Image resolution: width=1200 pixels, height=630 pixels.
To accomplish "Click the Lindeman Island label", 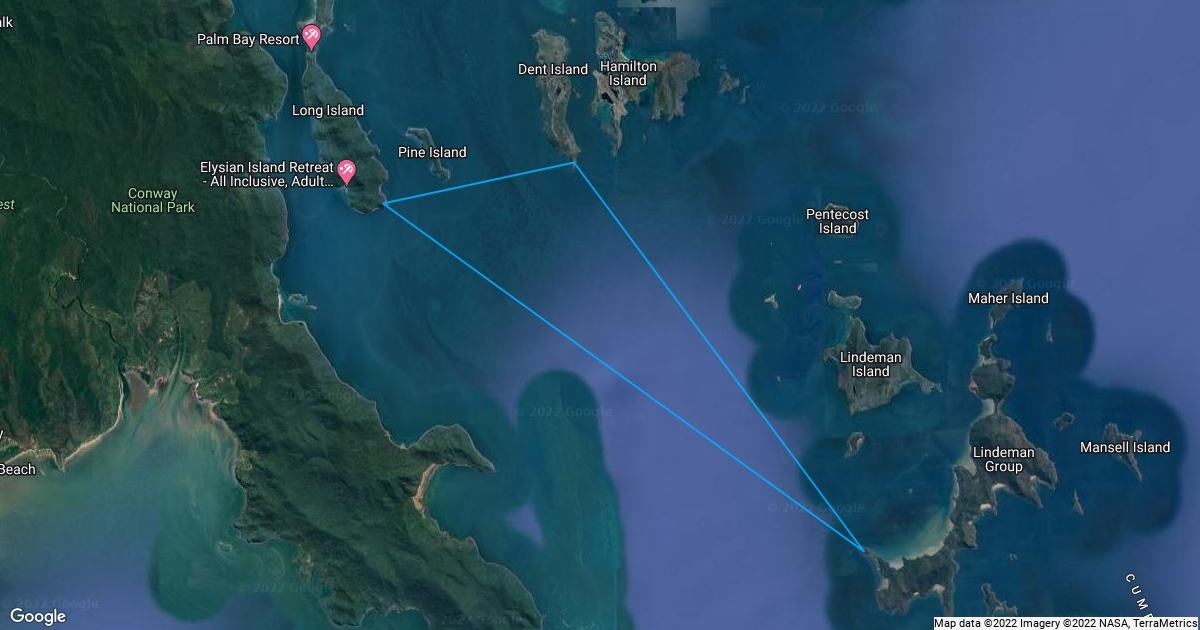I will pos(870,364).
